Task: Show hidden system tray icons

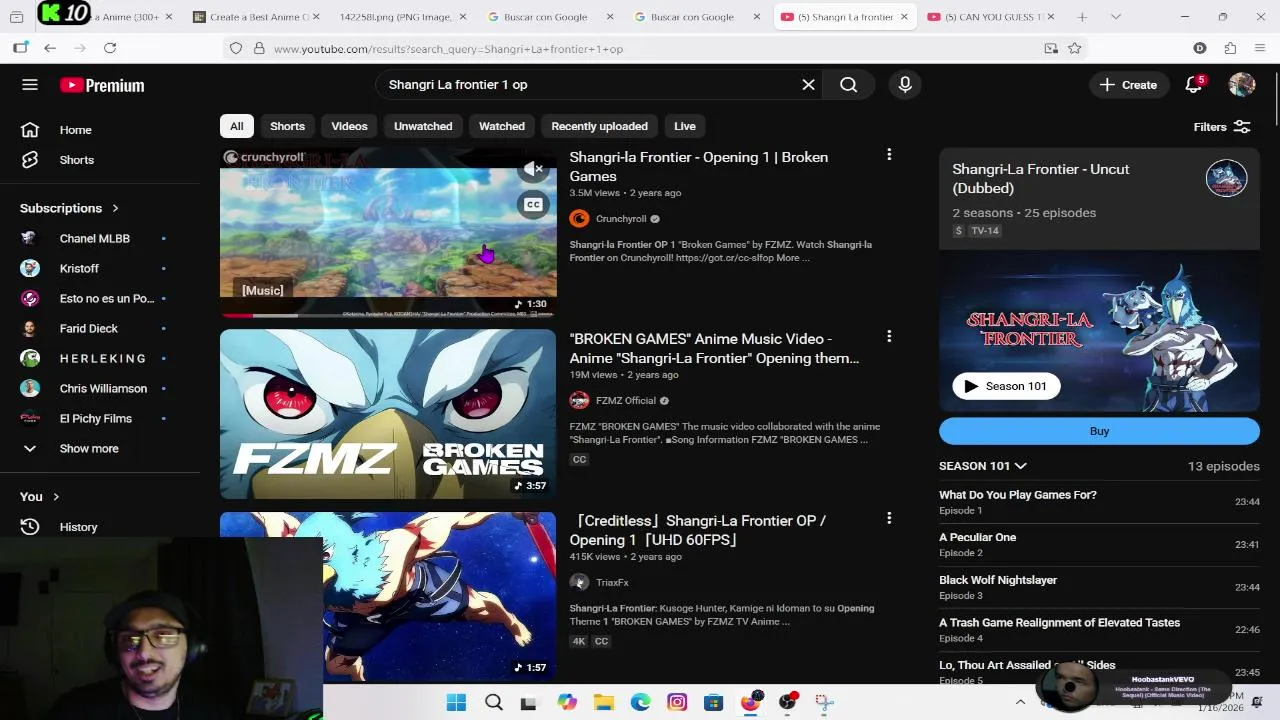Action: (x=1020, y=702)
